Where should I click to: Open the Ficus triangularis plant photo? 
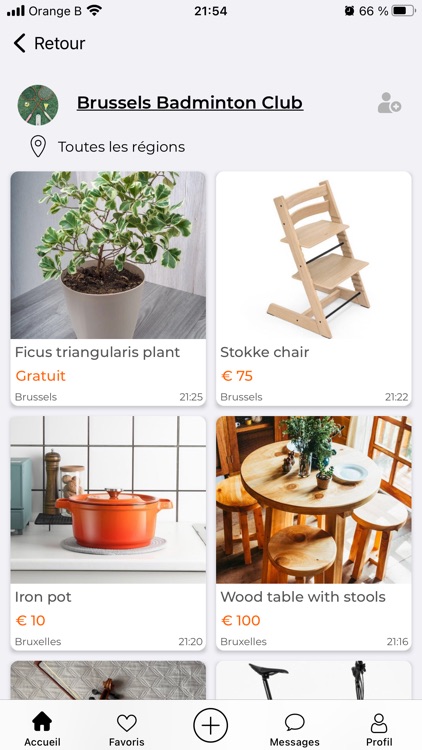click(108, 255)
